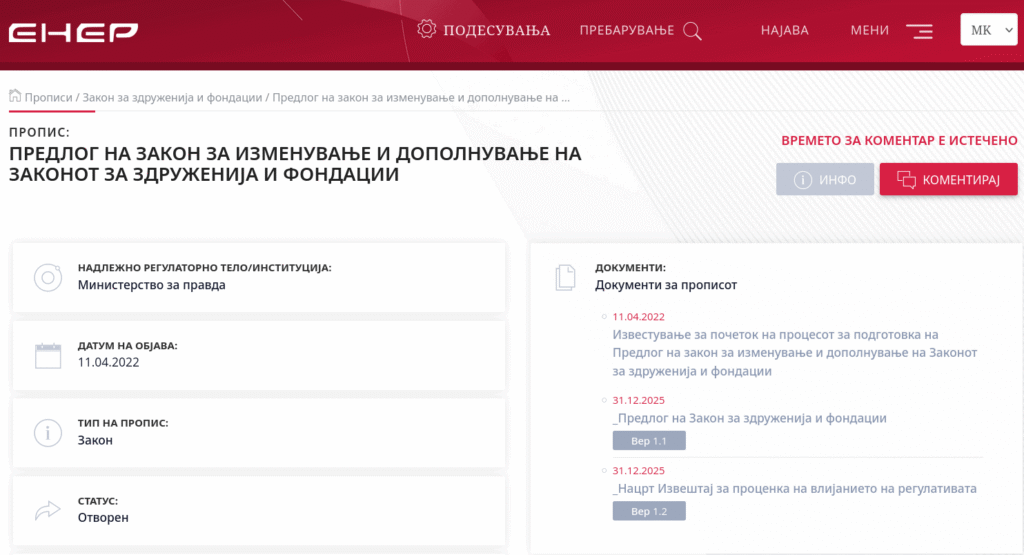Open the Известување за почеток document link
Viewport: 1024px width, 555px height.
click(795, 353)
